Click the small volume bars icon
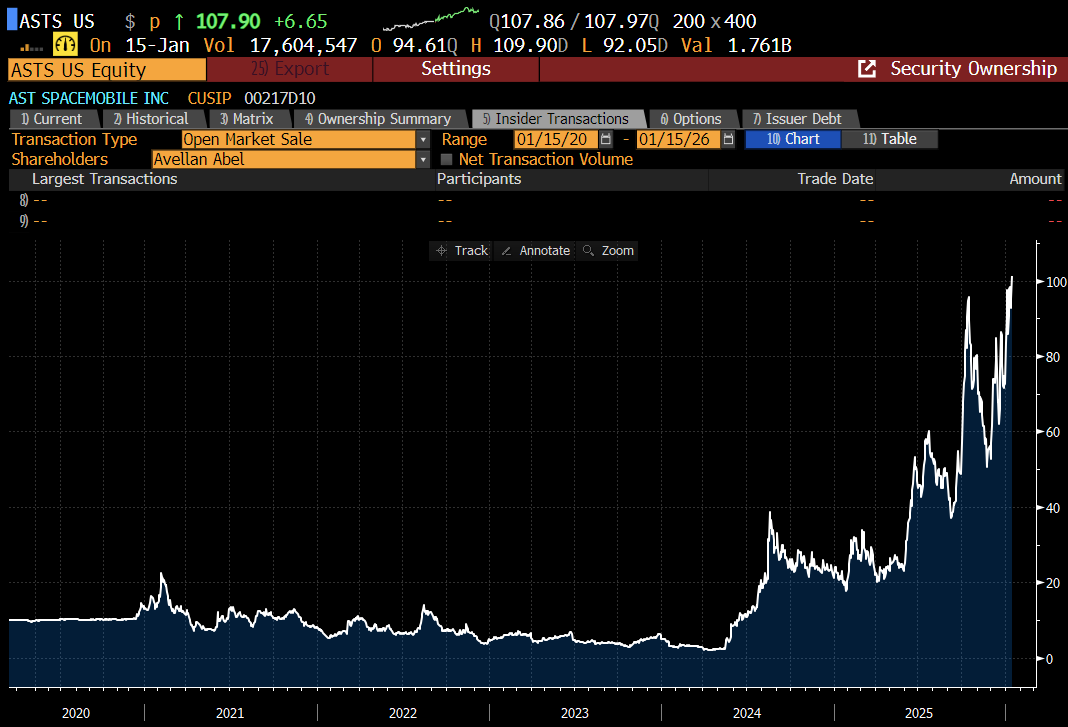Screen dimensions: 1068x727 [31, 47]
